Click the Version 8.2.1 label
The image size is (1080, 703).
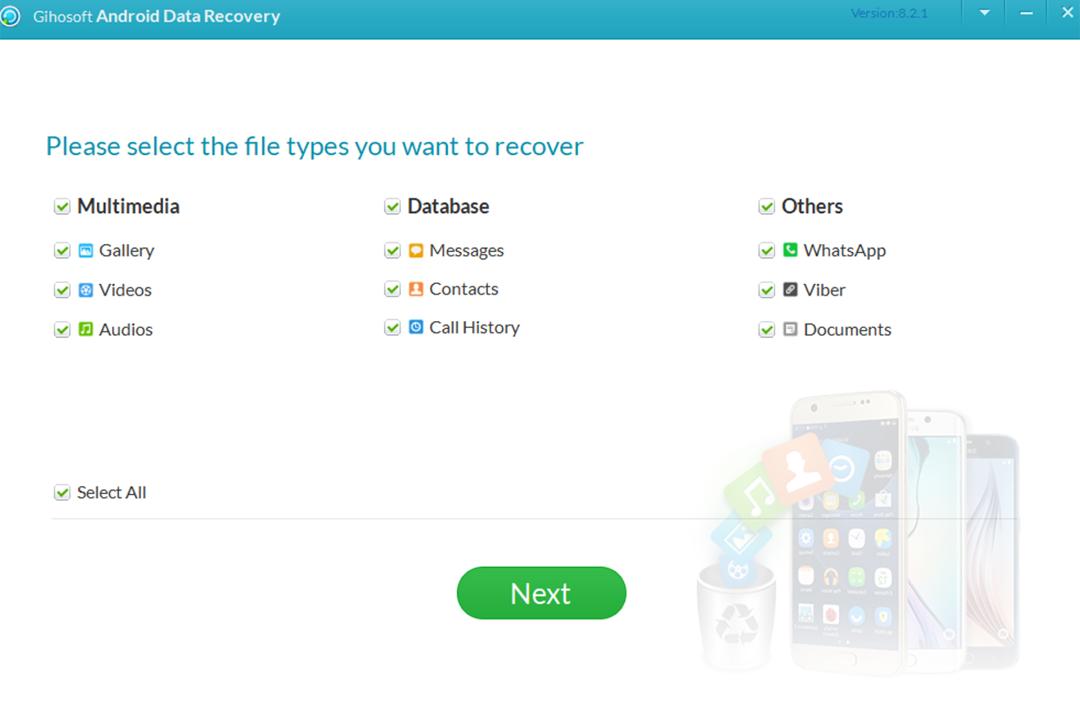pos(889,13)
